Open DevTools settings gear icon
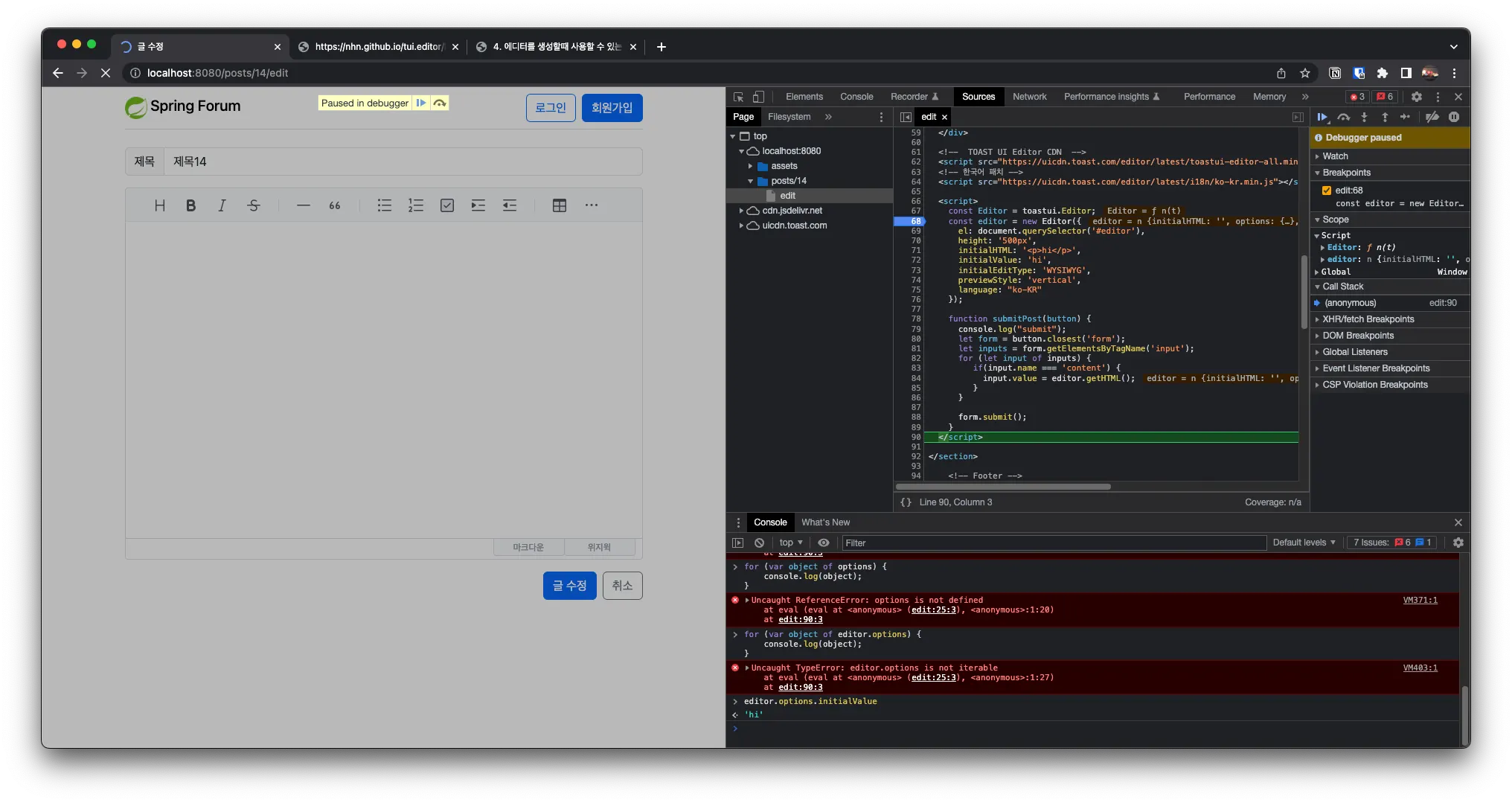Screen dimensions: 1512x803 (1416, 97)
